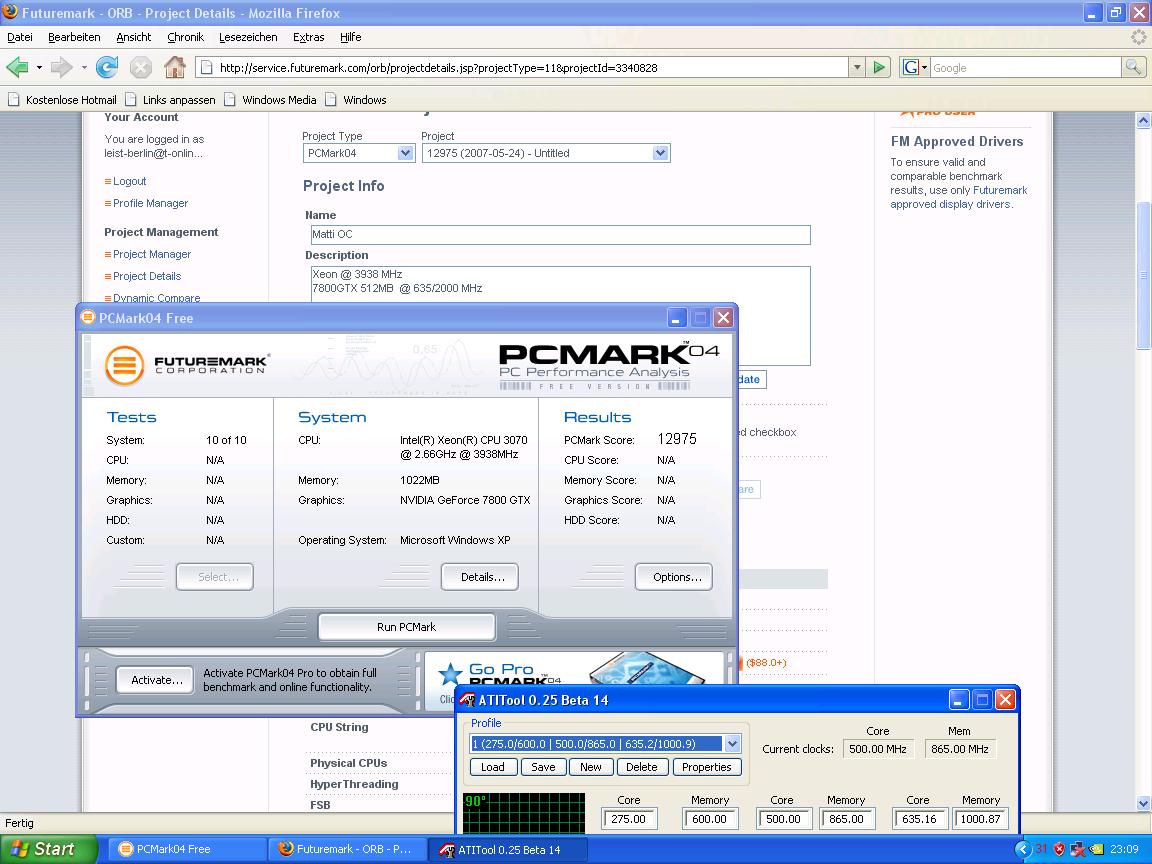Switch to PCMark04 Free taskbar item
This screenshot has height=864, width=1152.
coord(185,849)
